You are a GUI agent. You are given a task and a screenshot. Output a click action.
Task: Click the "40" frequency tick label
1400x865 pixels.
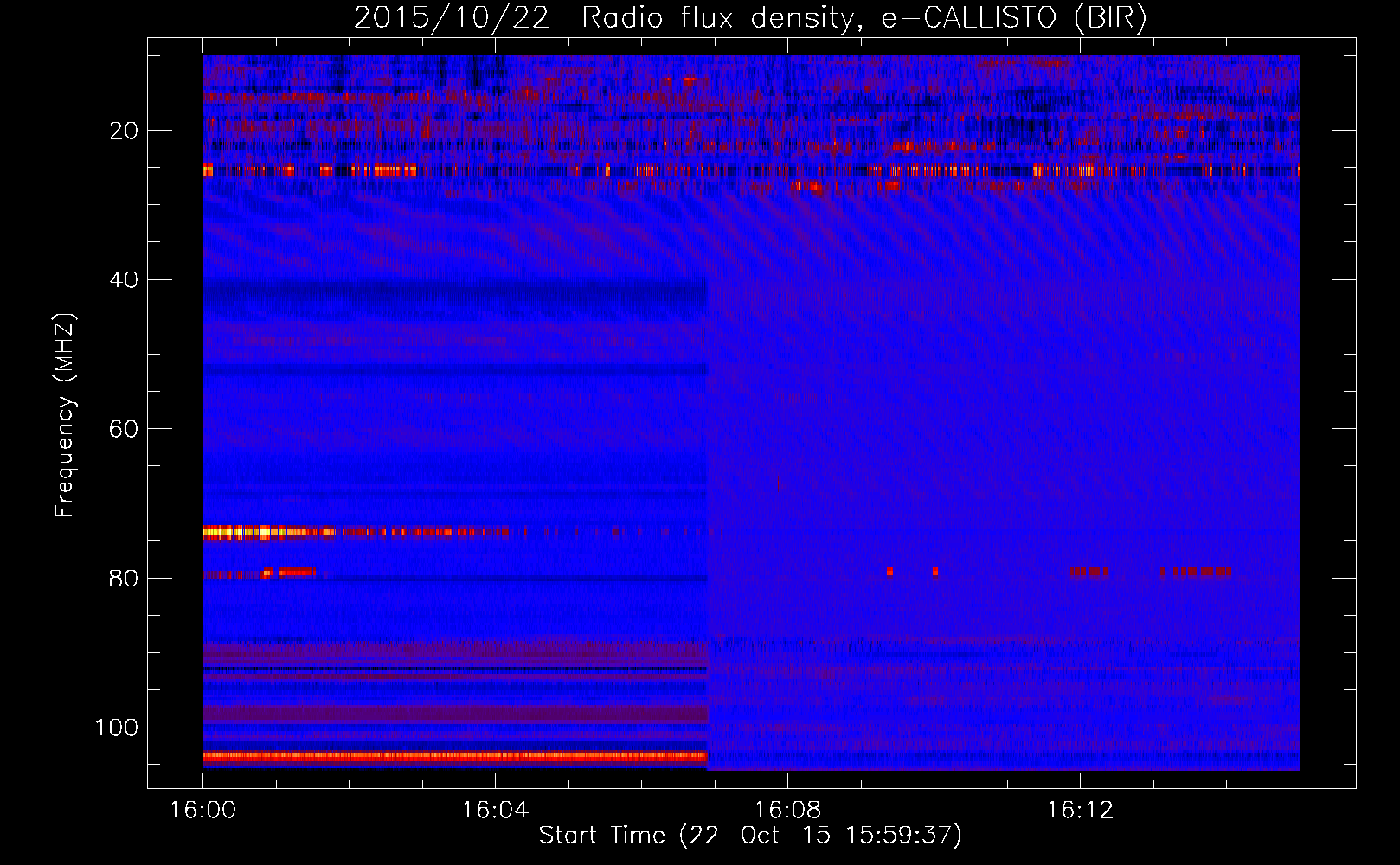(124, 280)
